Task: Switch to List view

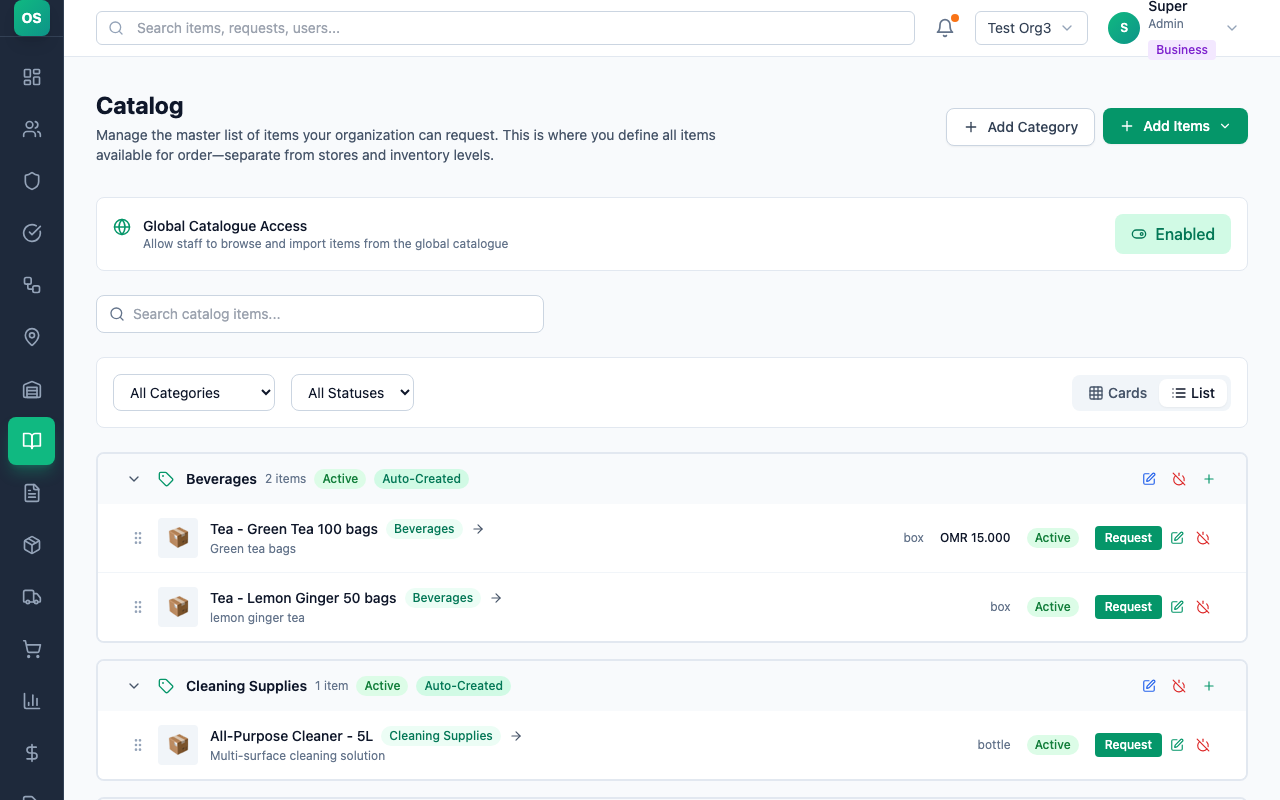Action: pos(1193,393)
